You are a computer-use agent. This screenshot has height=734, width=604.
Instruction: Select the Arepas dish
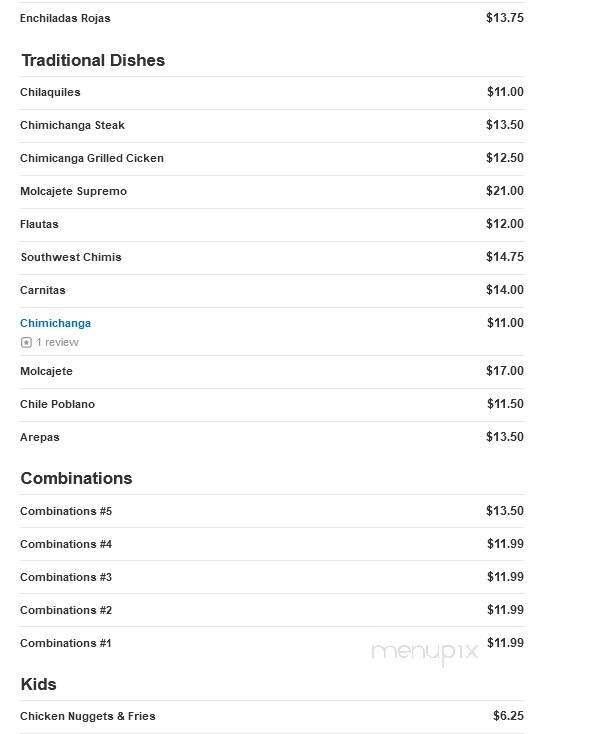40,437
